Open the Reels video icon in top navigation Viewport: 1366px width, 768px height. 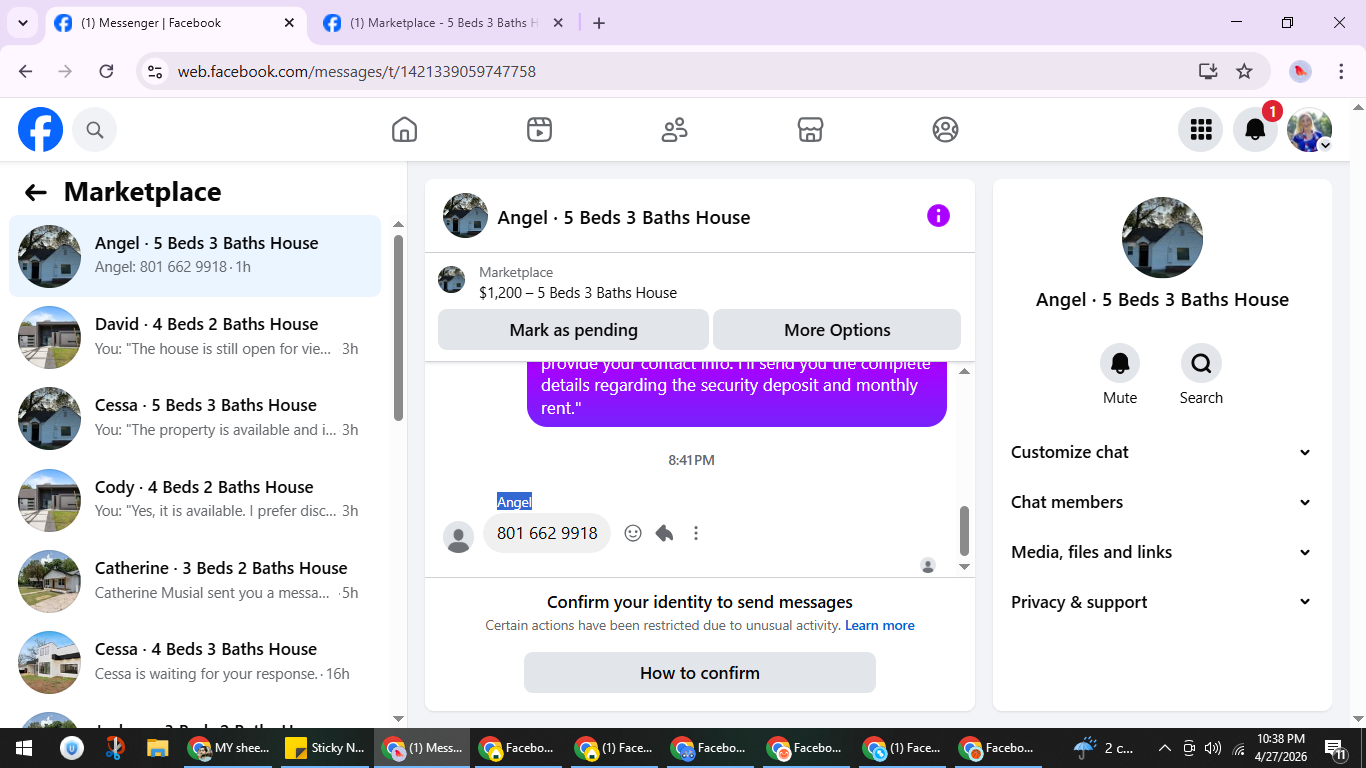click(x=540, y=130)
